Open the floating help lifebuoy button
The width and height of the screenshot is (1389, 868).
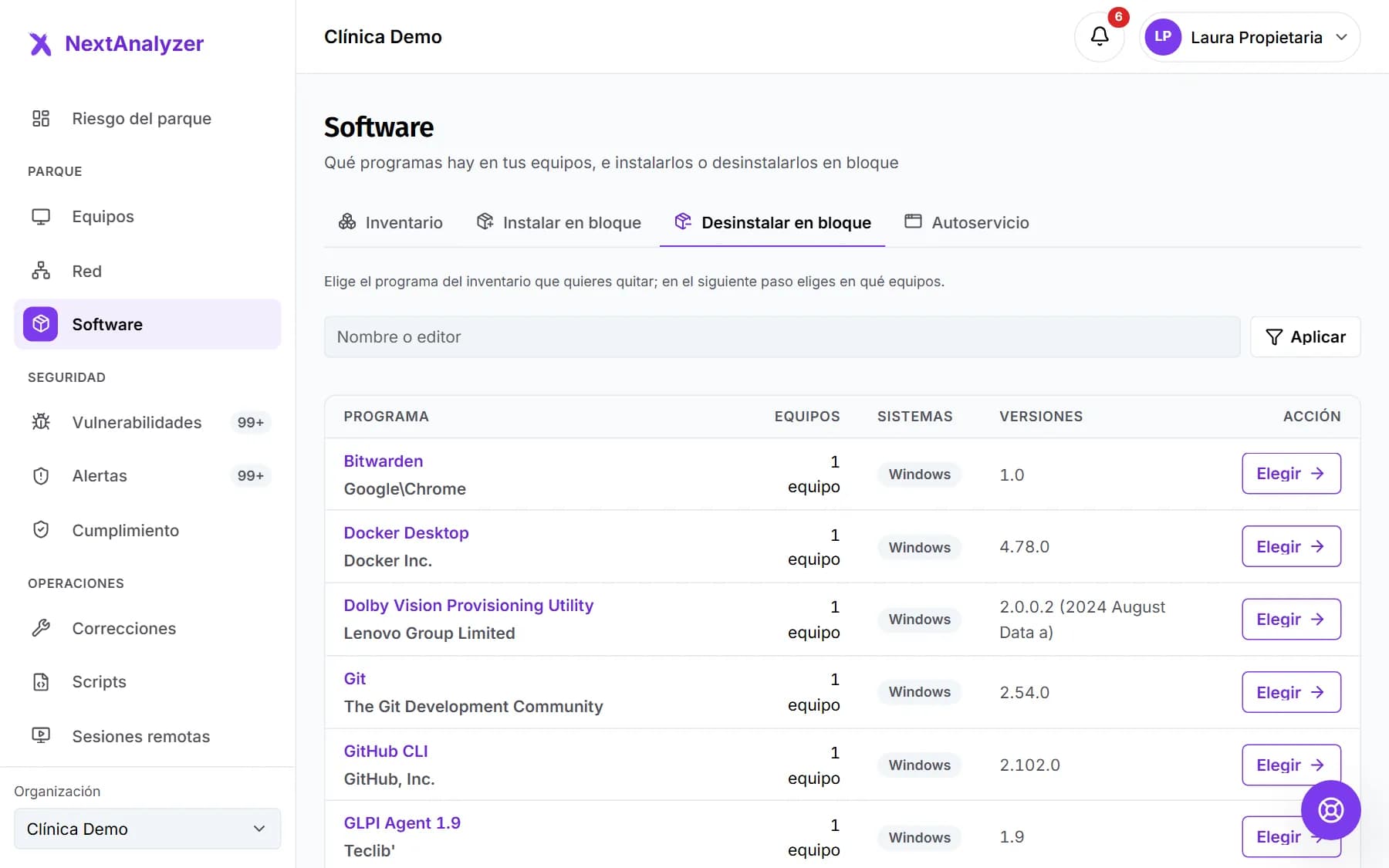tap(1330, 810)
